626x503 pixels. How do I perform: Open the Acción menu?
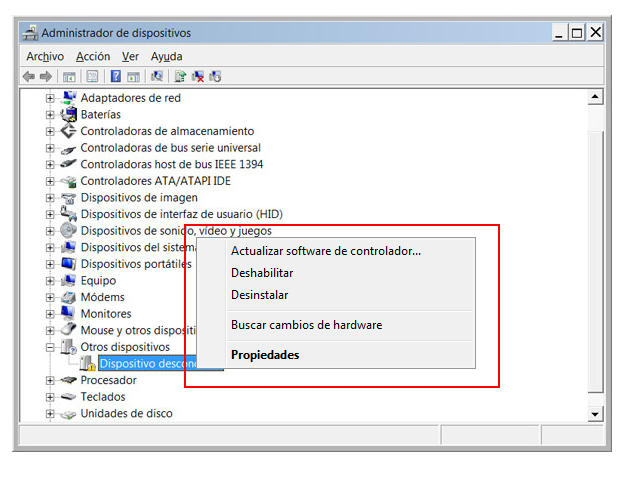[93, 57]
